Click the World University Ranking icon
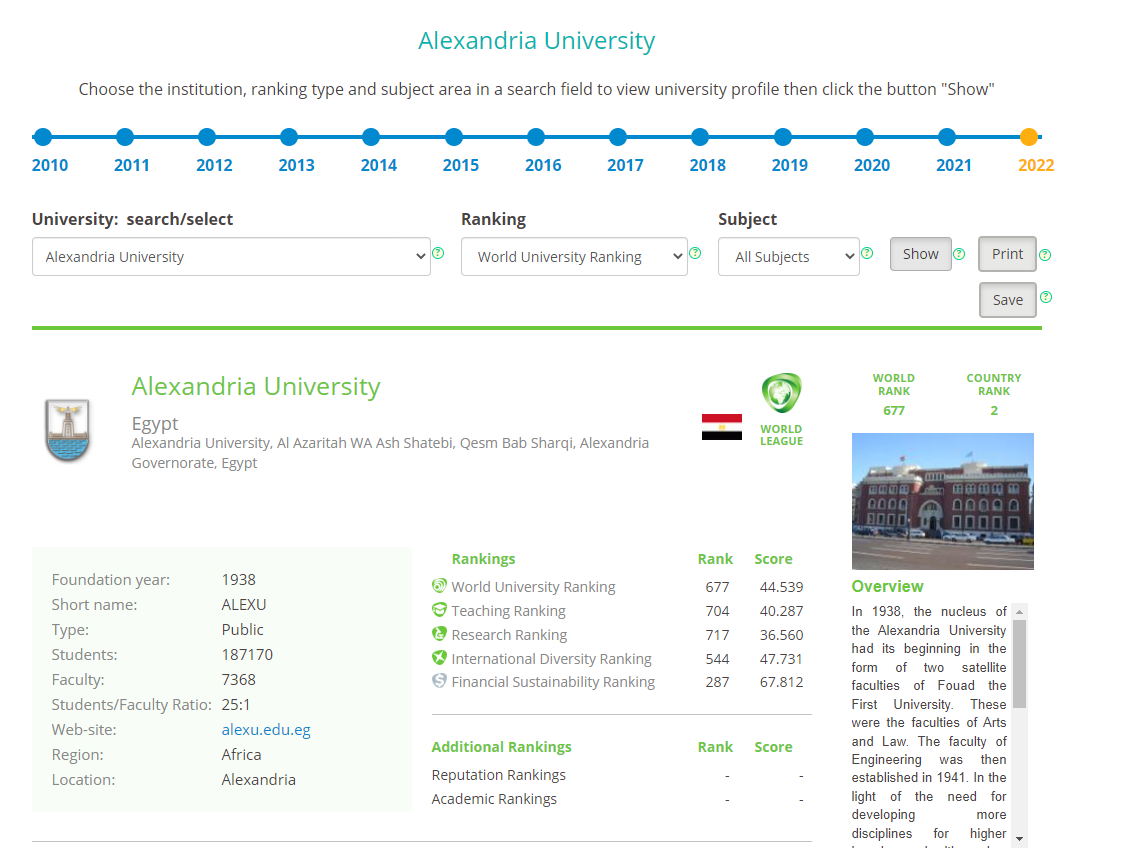This screenshot has width=1133, height=849. [439, 586]
